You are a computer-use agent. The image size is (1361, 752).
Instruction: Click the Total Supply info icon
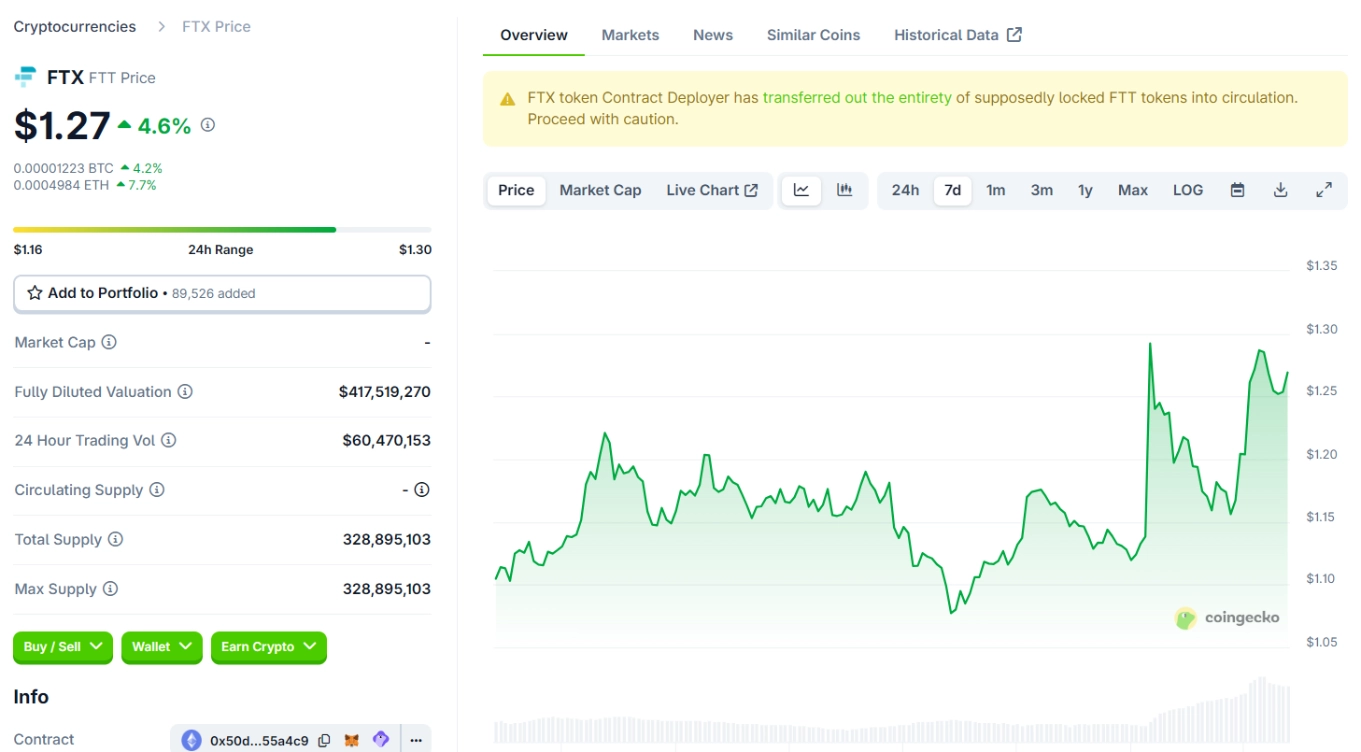pyautogui.click(x=115, y=539)
